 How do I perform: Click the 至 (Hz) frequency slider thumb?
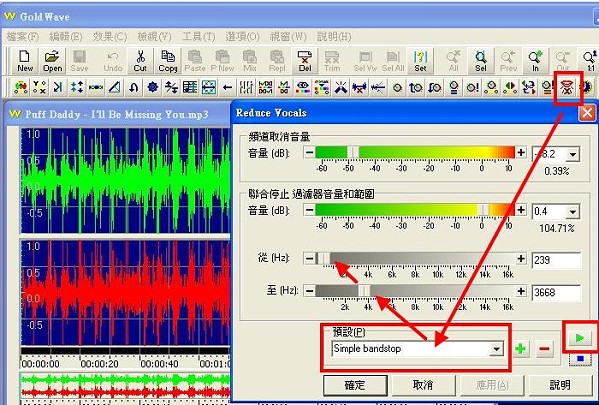point(364,291)
